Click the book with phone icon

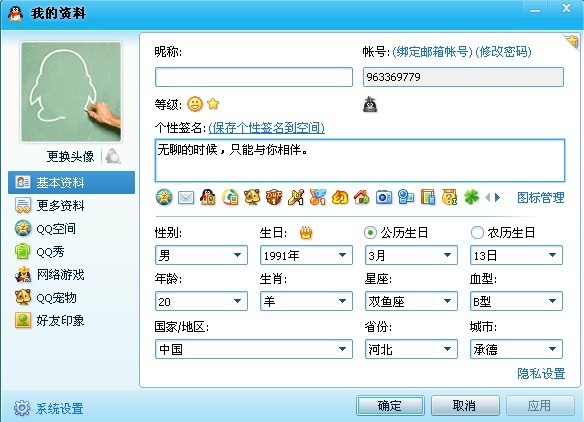point(428,197)
